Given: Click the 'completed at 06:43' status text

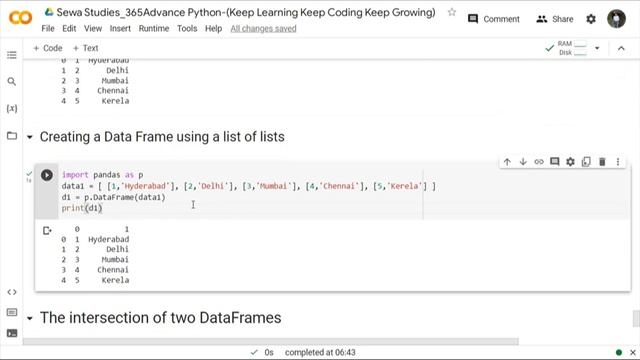Looking at the screenshot, I should point(320,352).
